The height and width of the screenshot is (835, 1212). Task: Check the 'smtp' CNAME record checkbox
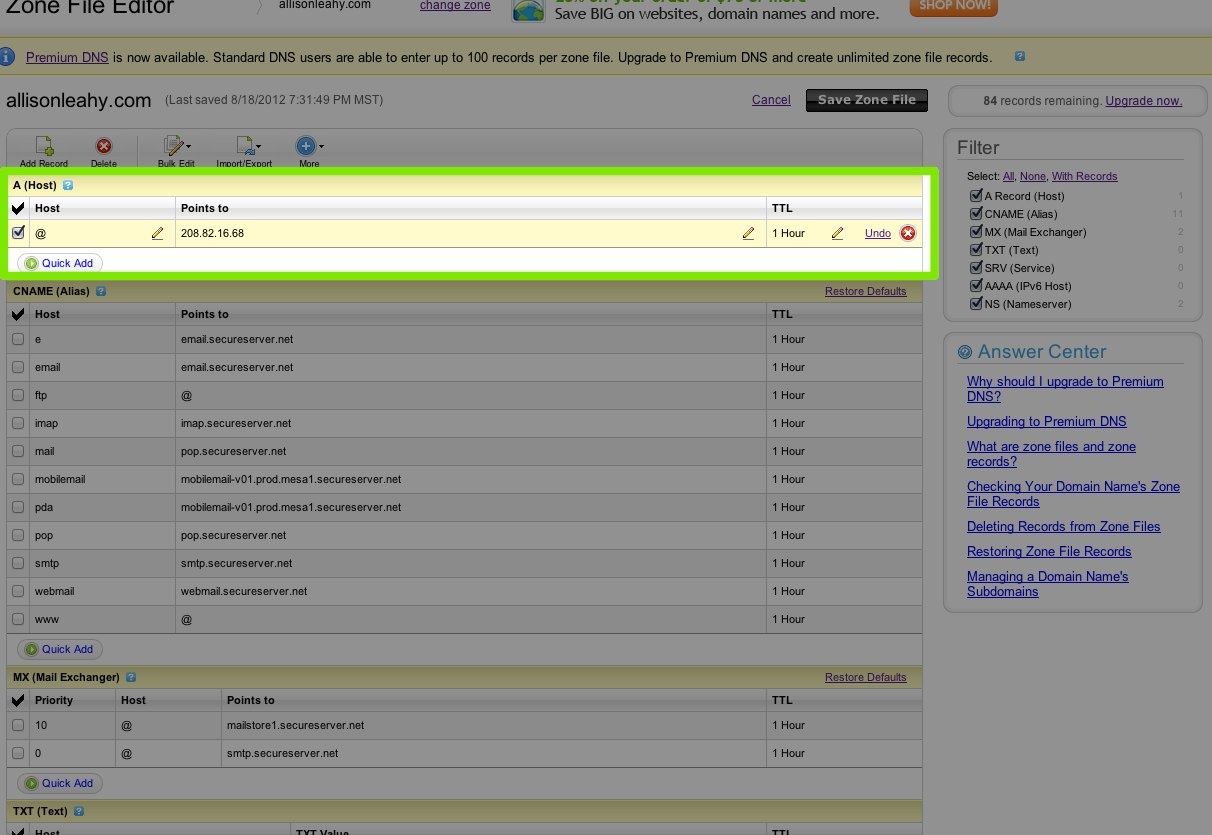coord(18,563)
